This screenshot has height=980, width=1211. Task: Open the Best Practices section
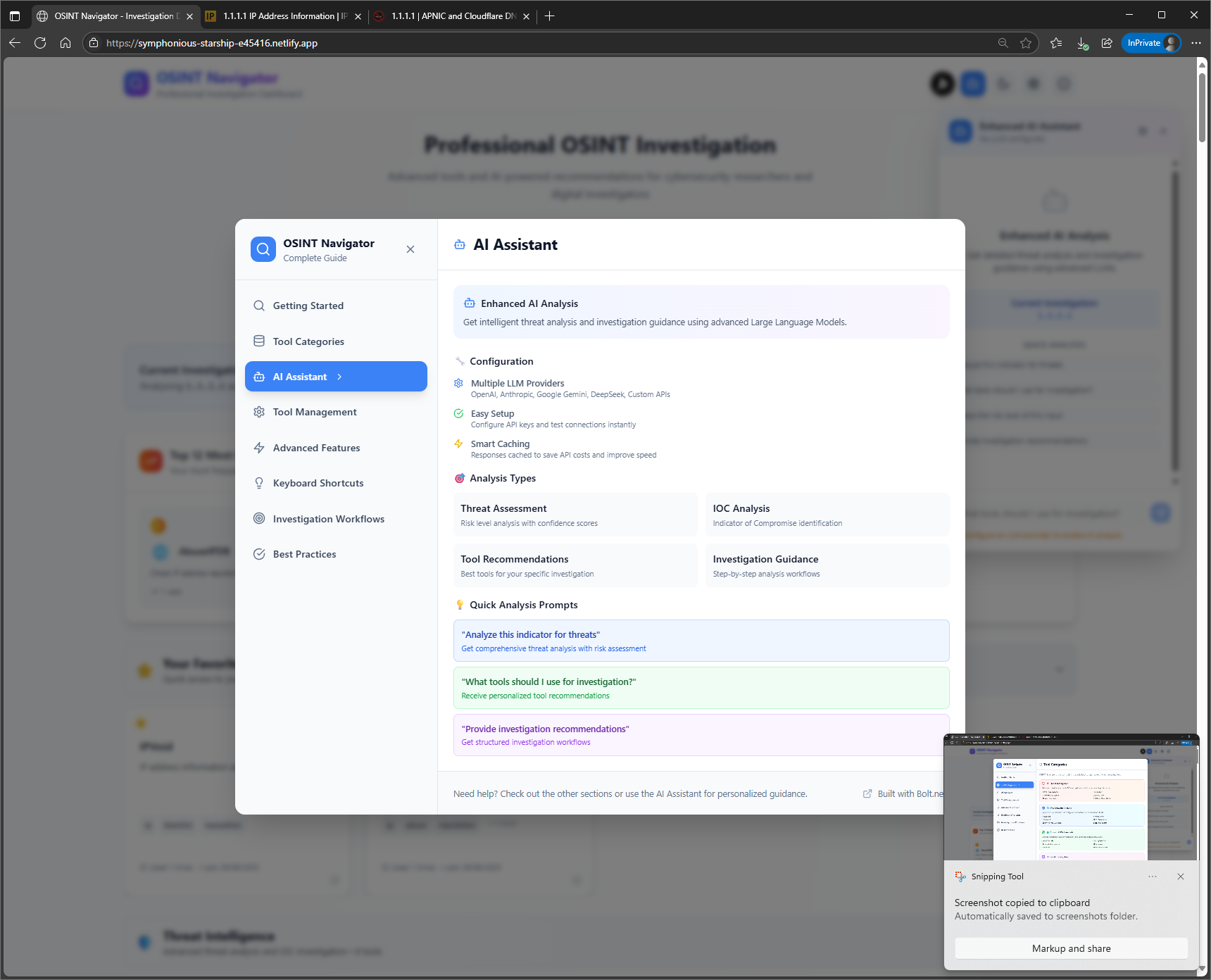coord(336,554)
